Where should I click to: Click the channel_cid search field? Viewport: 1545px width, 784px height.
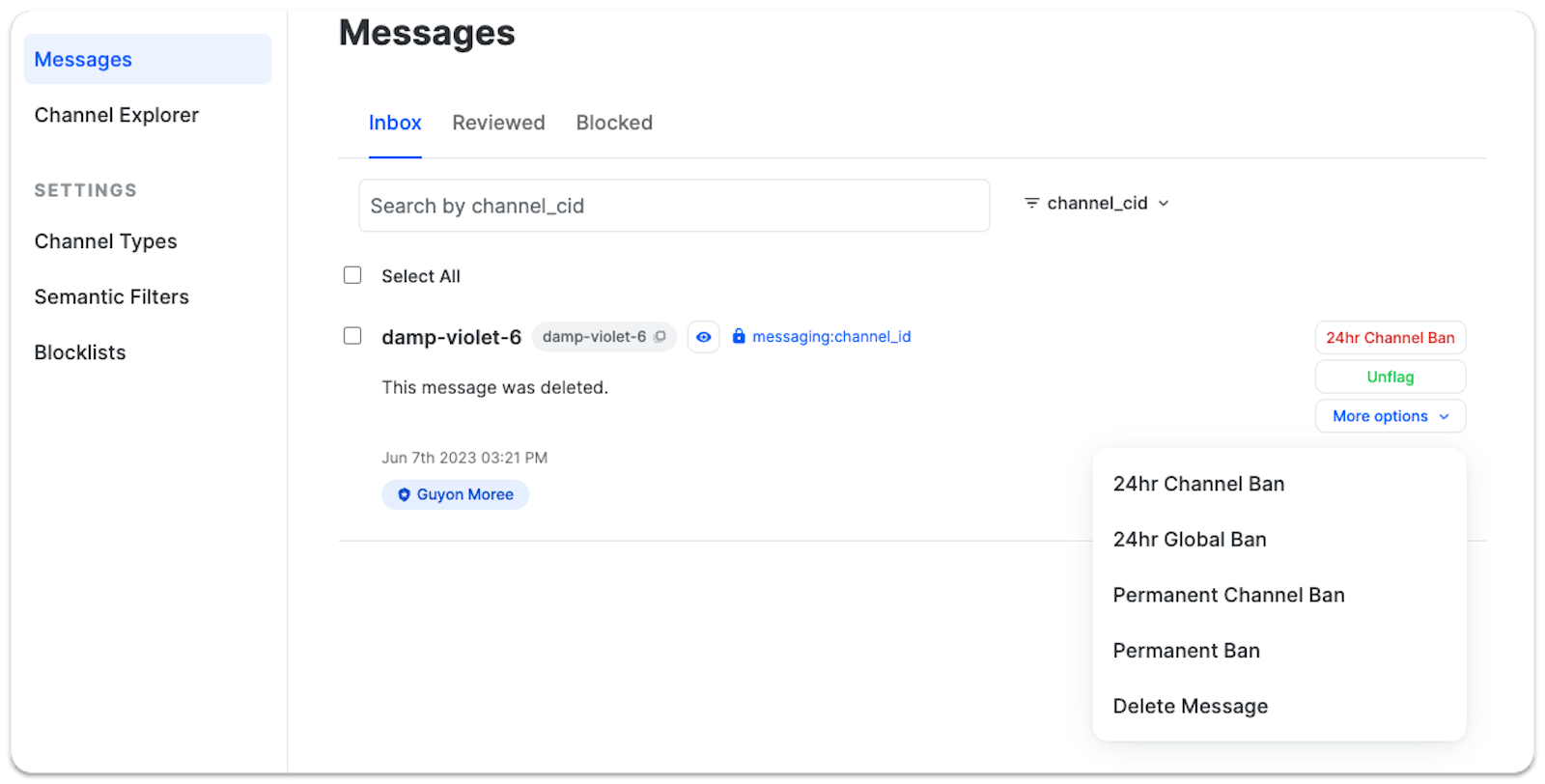(x=673, y=206)
